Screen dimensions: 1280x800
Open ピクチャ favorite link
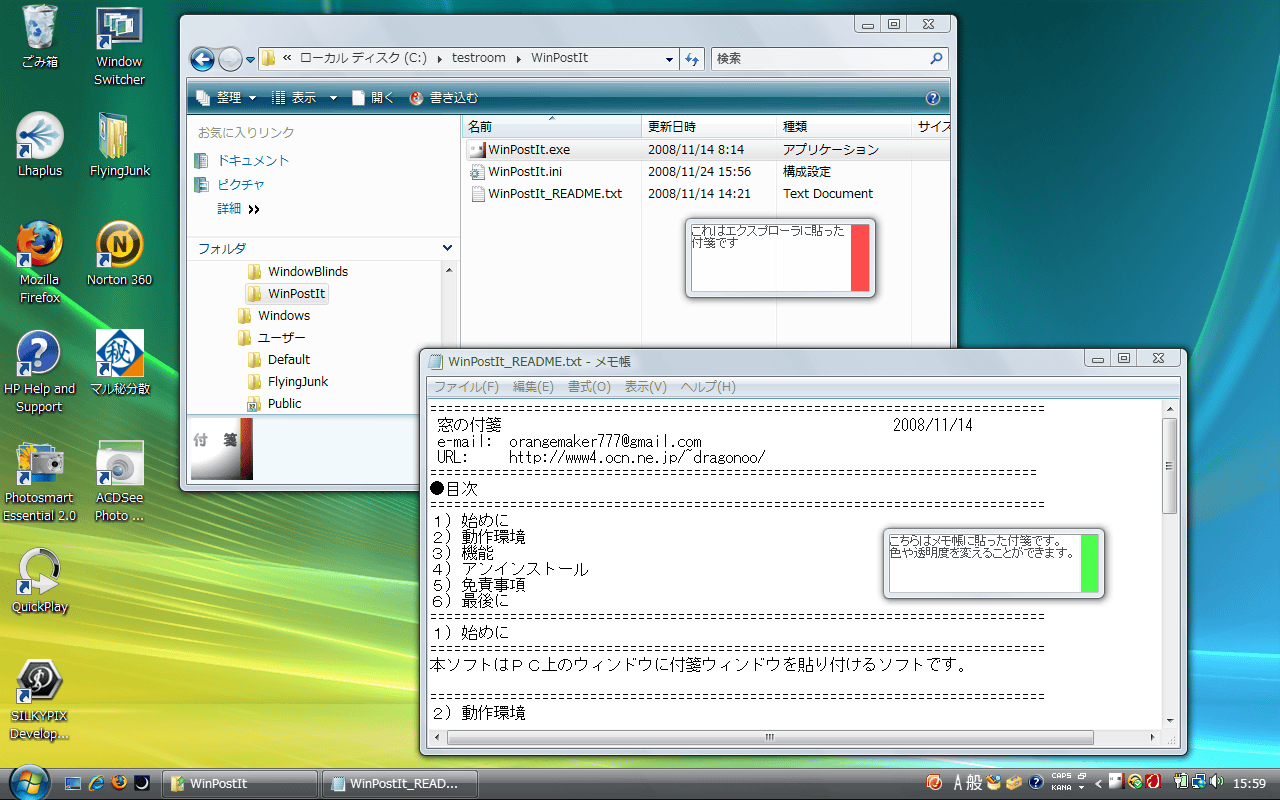(231, 184)
